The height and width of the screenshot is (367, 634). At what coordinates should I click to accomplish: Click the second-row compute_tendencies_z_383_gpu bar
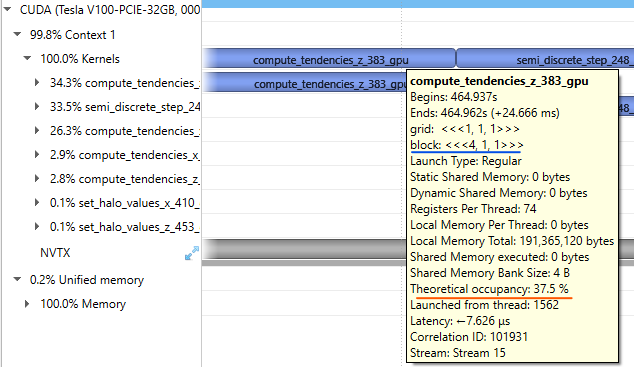click(x=304, y=83)
